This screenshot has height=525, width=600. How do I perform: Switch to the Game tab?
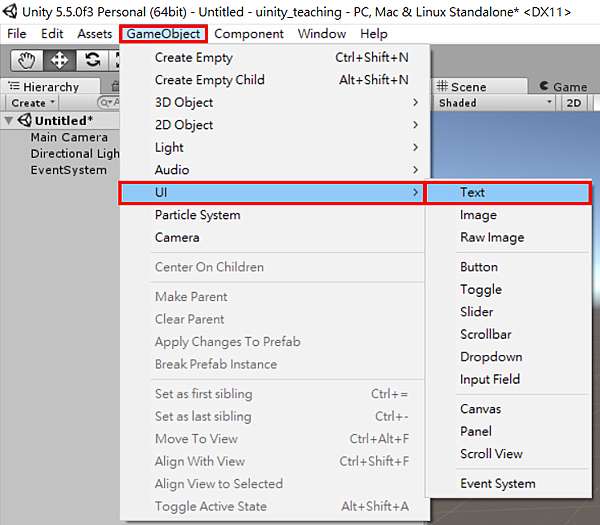click(564, 86)
